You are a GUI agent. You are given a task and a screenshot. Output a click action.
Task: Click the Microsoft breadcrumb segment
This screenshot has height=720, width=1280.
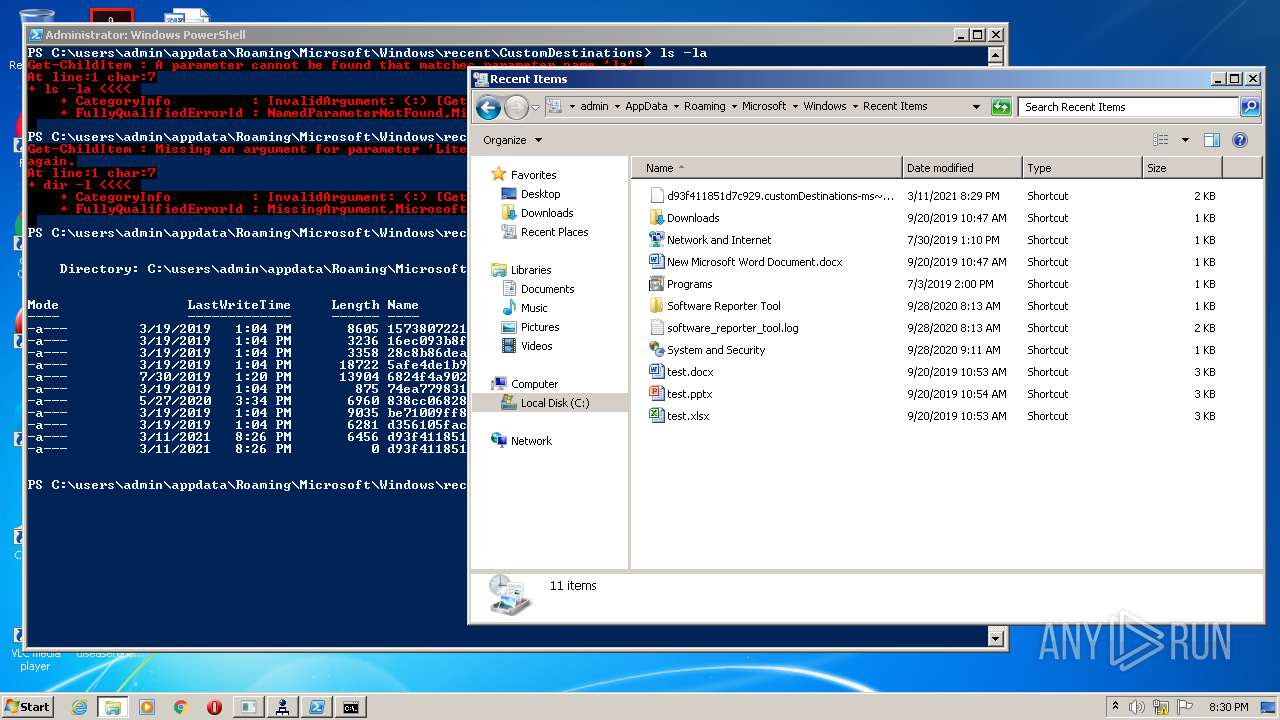[764, 106]
